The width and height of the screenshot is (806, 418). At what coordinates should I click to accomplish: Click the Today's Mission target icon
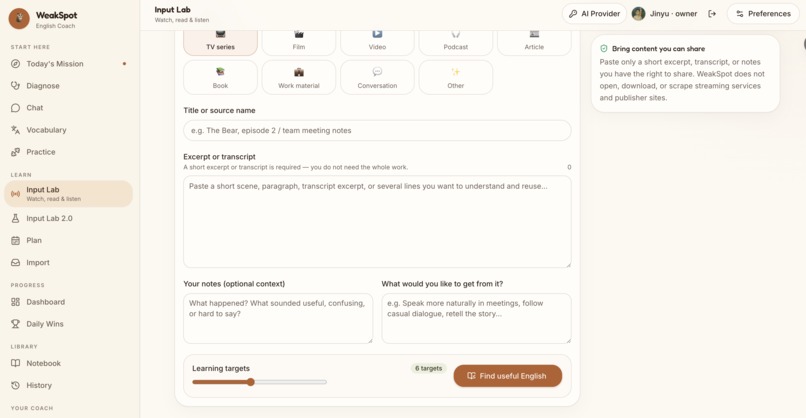click(x=15, y=64)
